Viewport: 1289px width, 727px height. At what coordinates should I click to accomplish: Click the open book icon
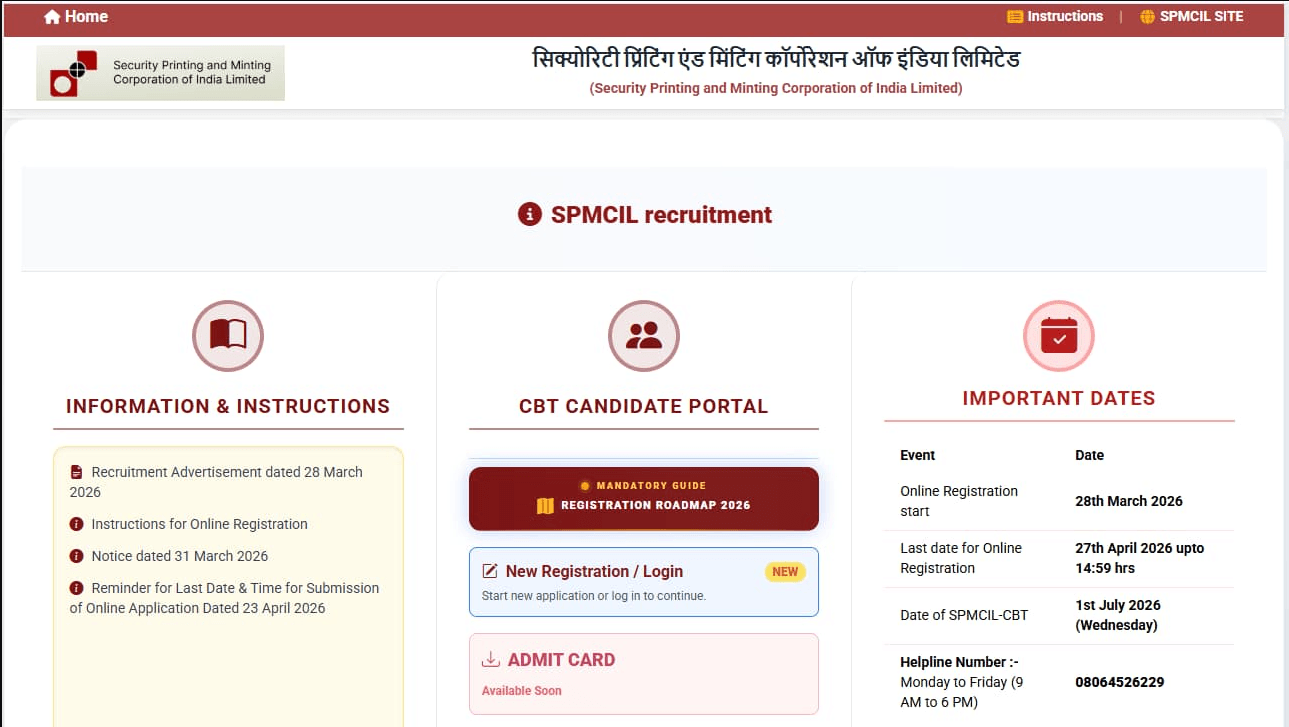coord(228,336)
